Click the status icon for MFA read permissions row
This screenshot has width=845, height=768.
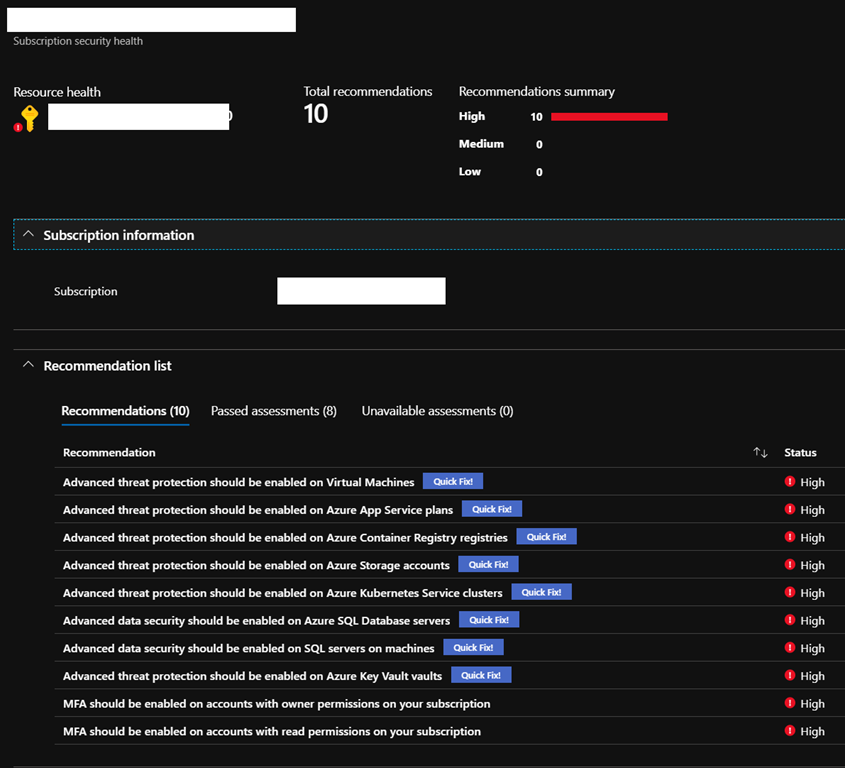coord(790,731)
